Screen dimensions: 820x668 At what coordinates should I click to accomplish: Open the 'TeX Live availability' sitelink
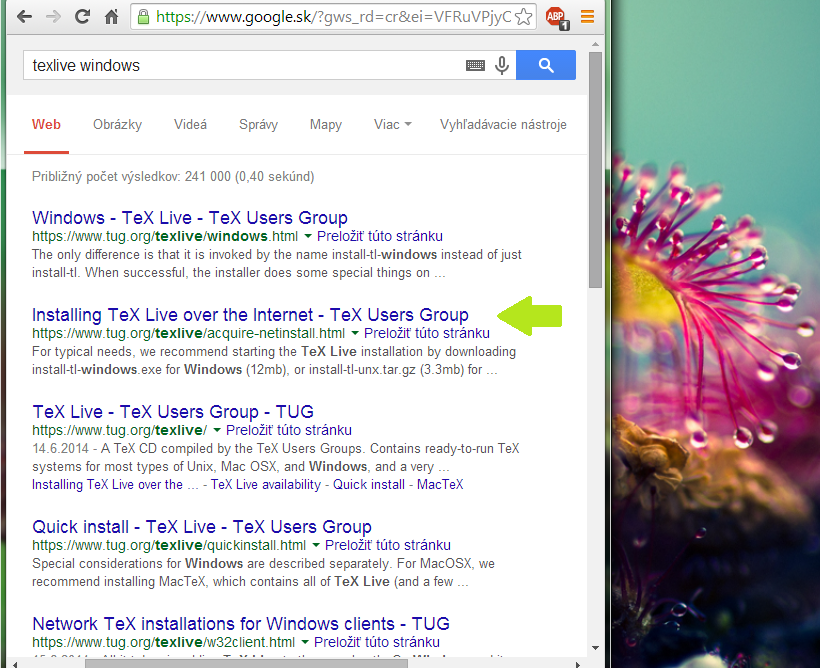pyautogui.click(x=266, y=484)
